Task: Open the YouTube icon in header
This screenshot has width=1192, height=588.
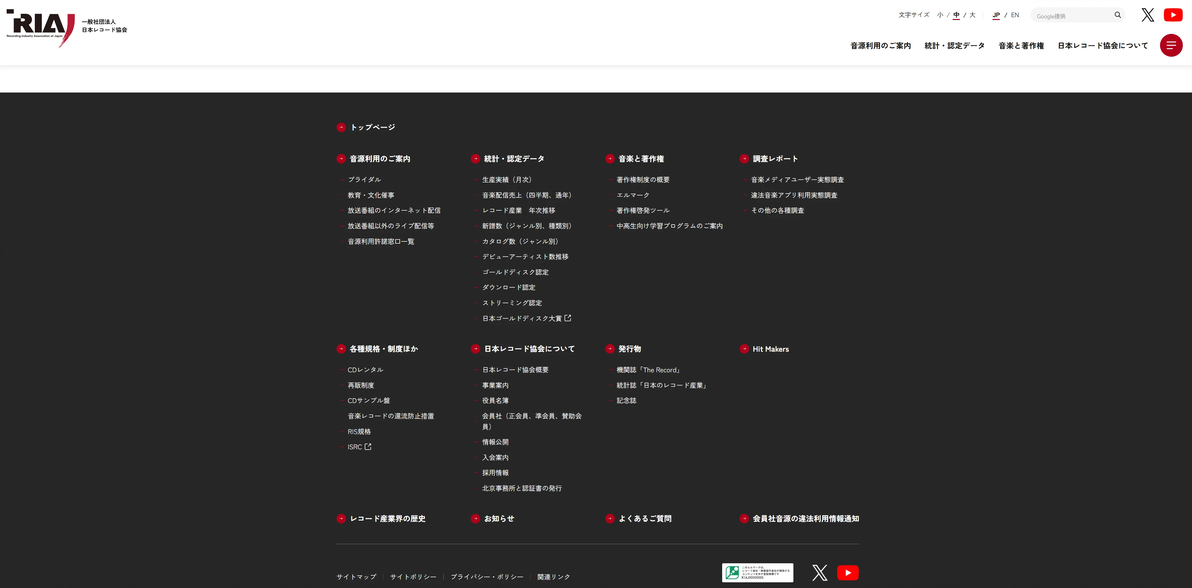Action: [1173, 15]
